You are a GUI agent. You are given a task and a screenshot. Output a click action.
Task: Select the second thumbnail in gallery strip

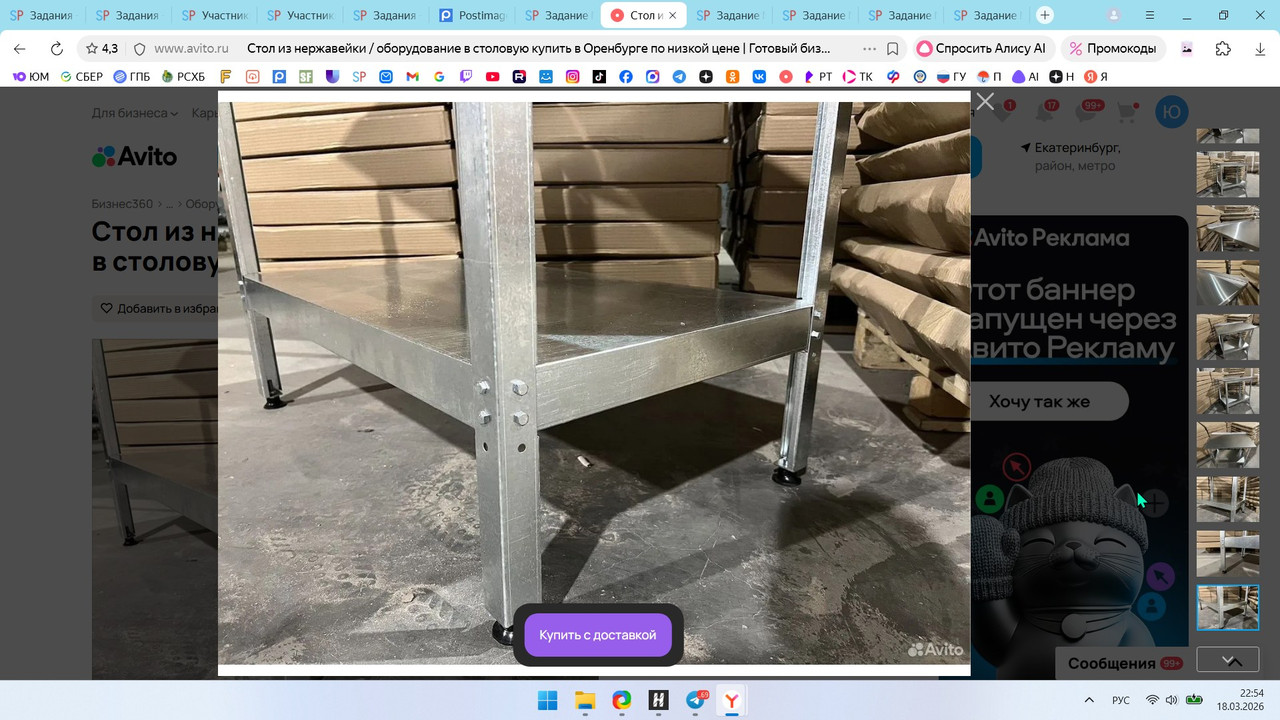[1228, 174]
